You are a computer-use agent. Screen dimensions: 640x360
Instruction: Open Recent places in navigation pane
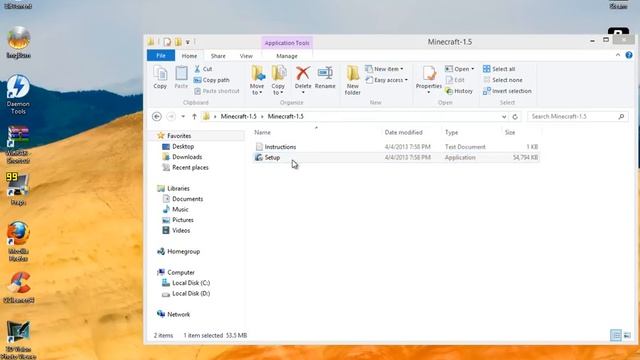185,167
